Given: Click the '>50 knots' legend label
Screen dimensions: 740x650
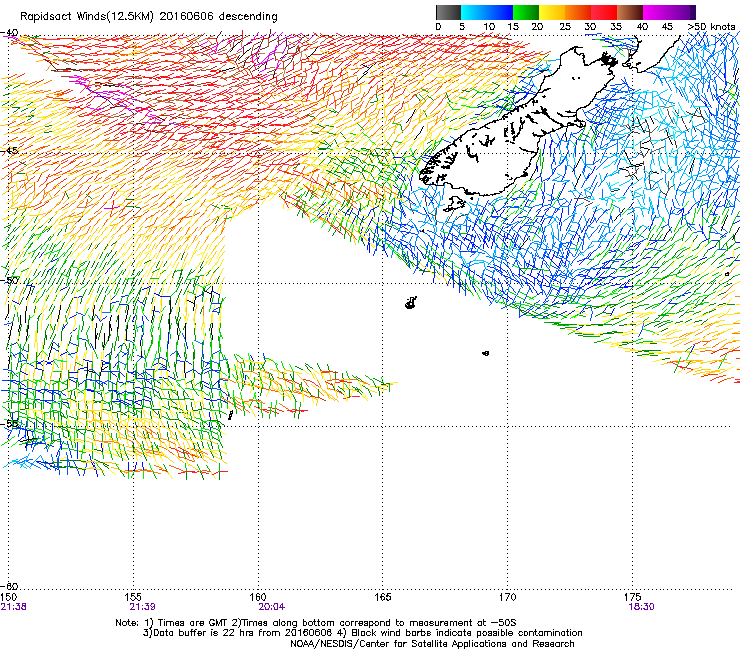Looking at the screenshot, I should (711, 27).
